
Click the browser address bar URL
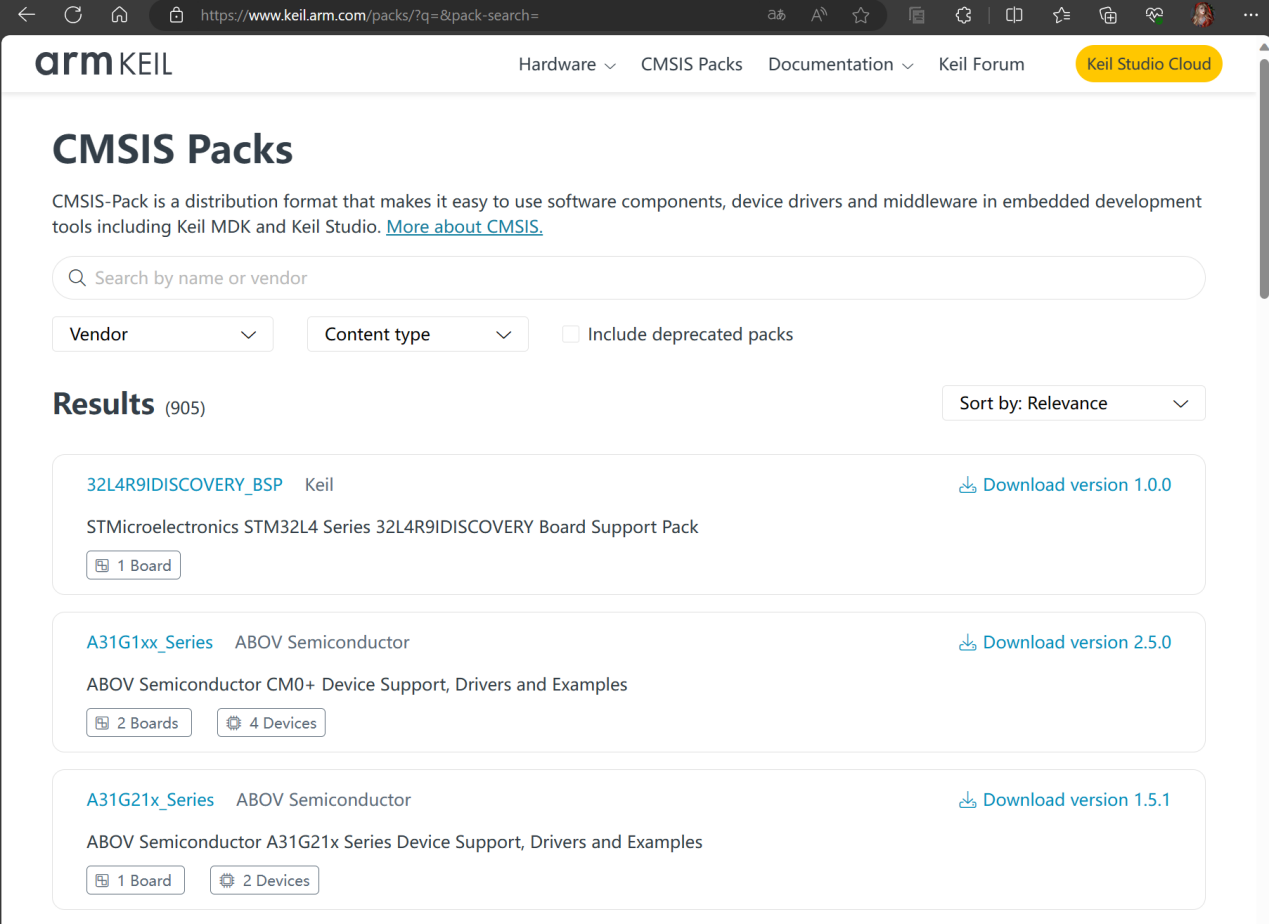coord(370,15)
